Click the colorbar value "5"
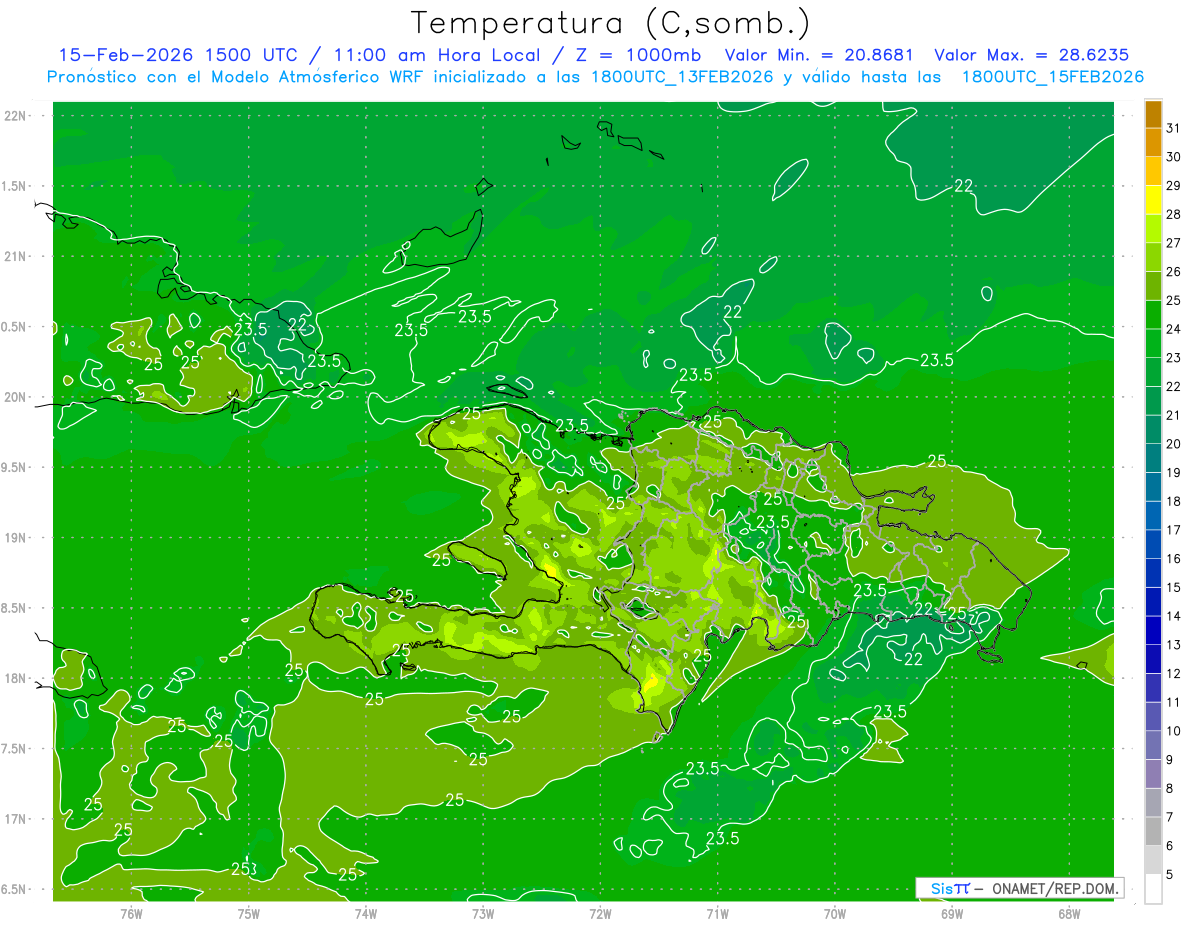Screen dimensions: 1200x927 tap(1170, 875)
